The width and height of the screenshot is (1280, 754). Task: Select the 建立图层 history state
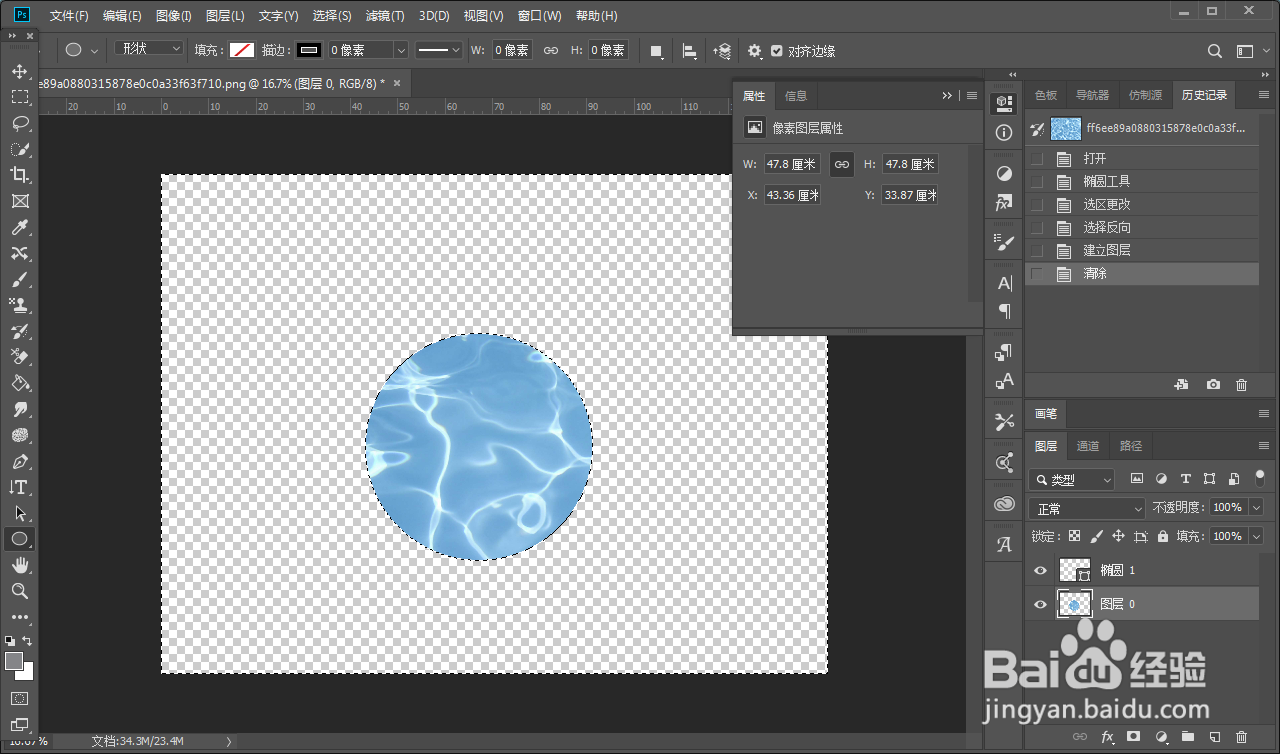[x=1141, y=251]
